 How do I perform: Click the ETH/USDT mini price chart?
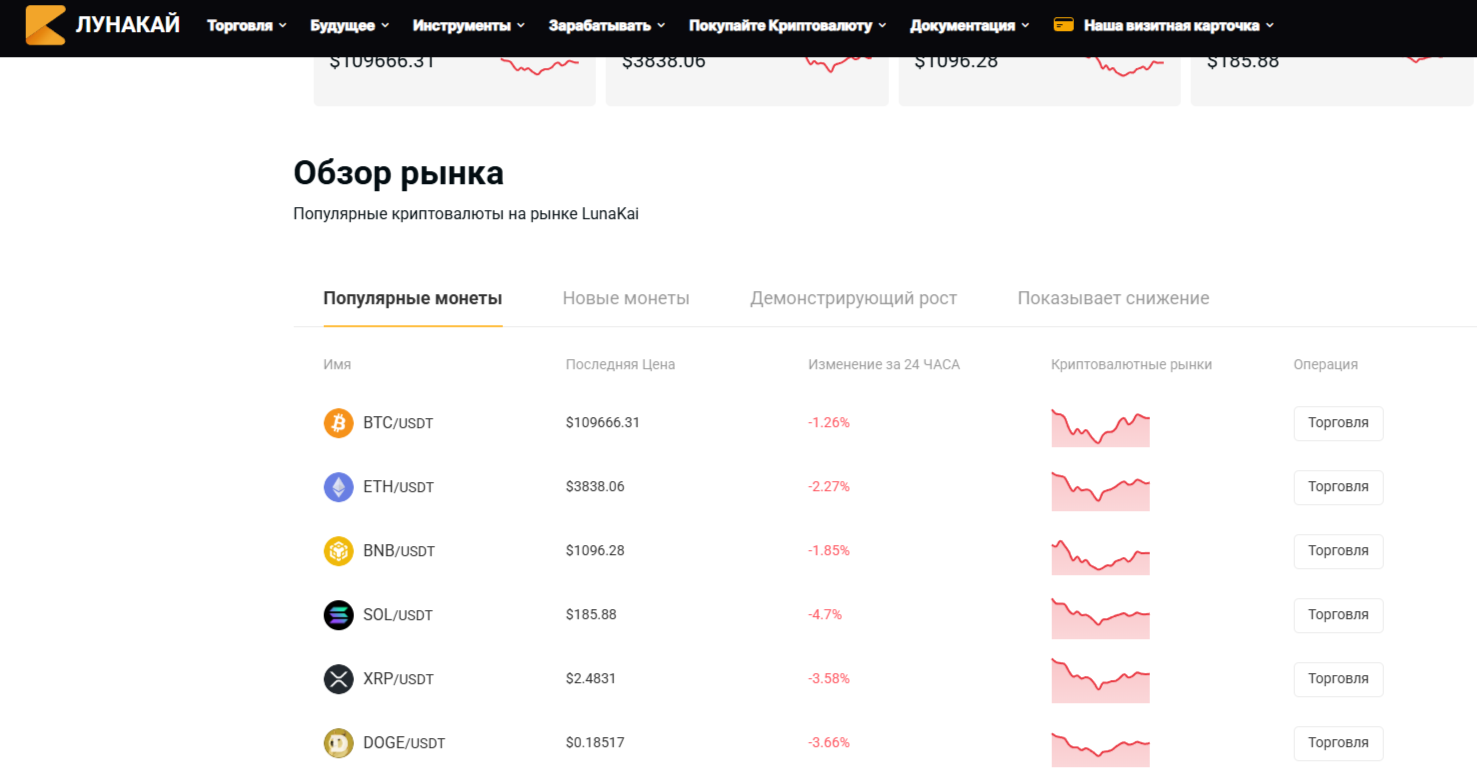tap(1100, 490)
